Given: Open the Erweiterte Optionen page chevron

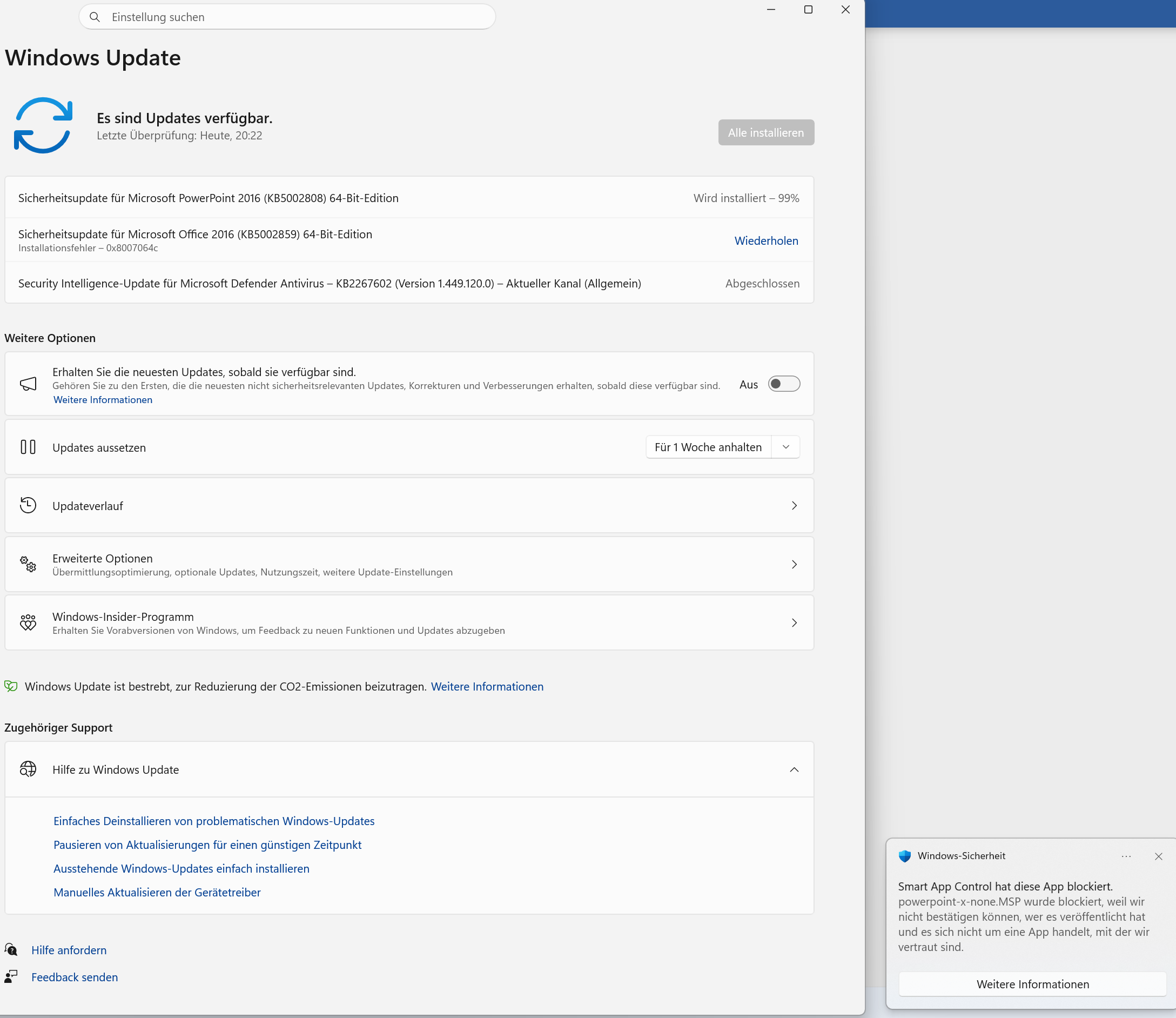Looking at the screenshot, I should (x=794, y=564).
